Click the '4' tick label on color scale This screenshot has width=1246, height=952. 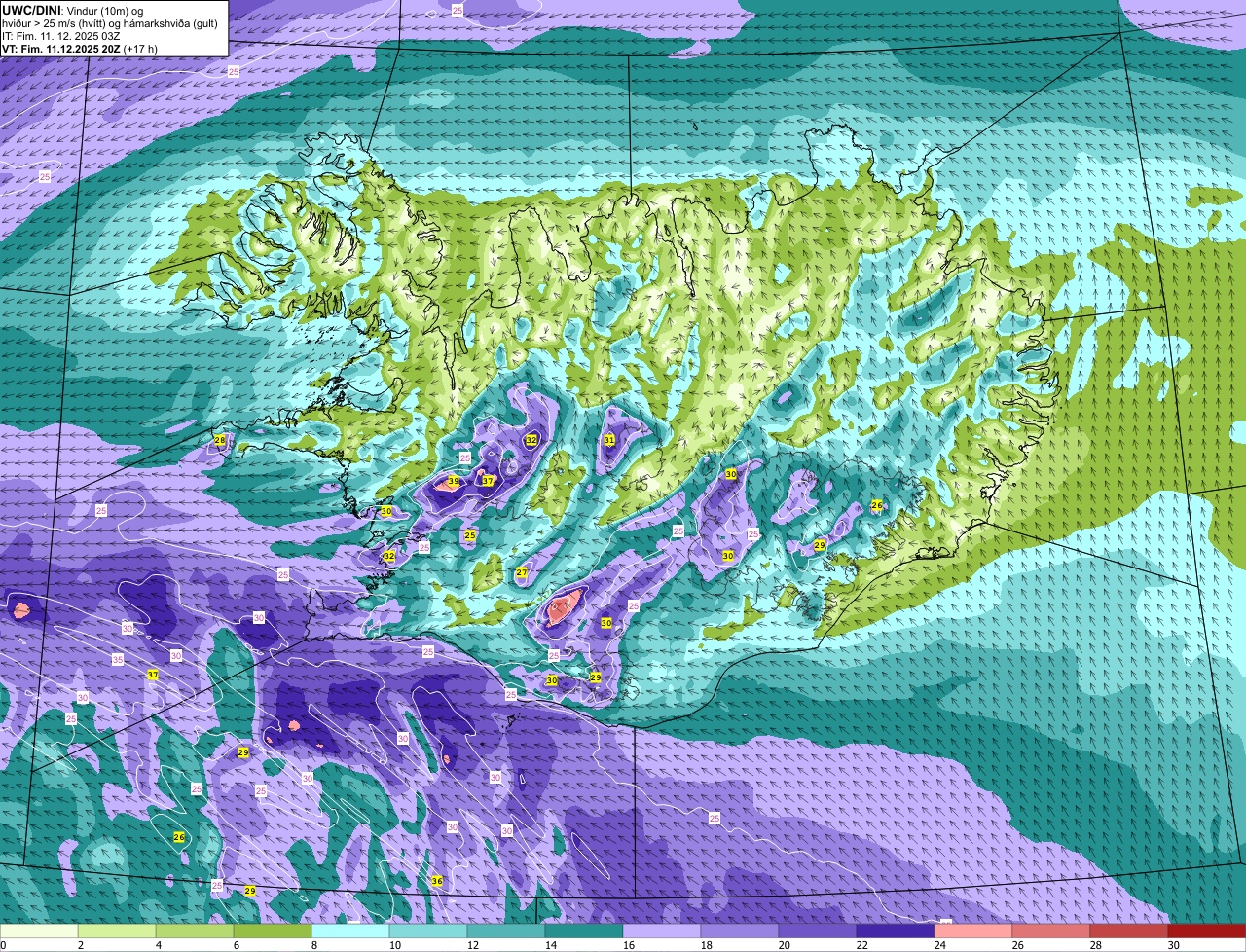coord(159,945)
